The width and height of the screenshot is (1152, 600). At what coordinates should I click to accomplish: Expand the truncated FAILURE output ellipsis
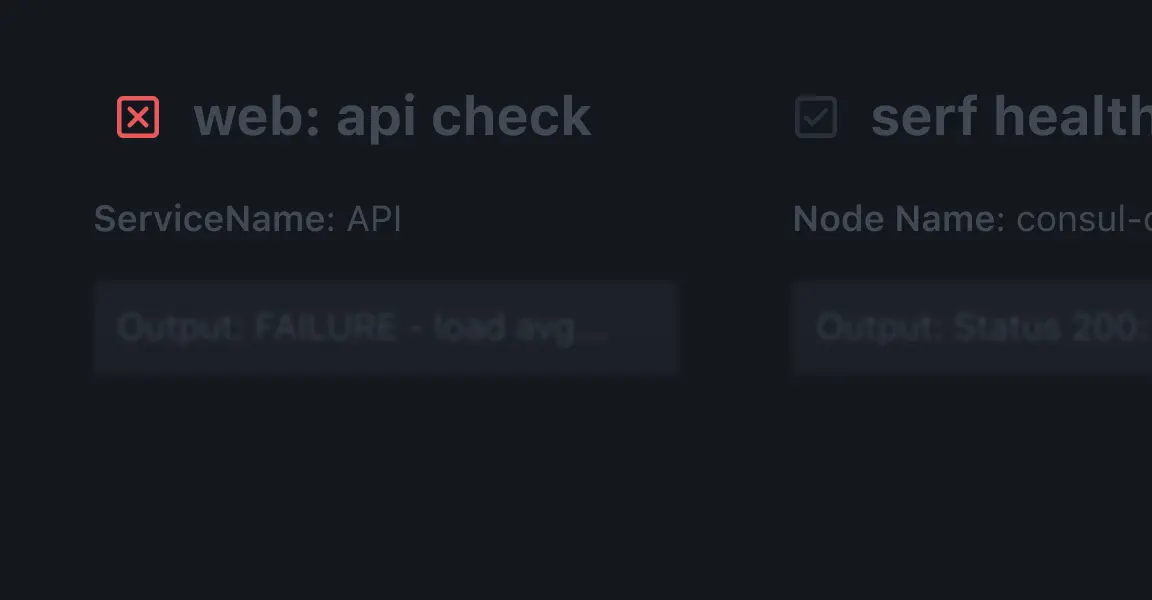tap(595, 328)
